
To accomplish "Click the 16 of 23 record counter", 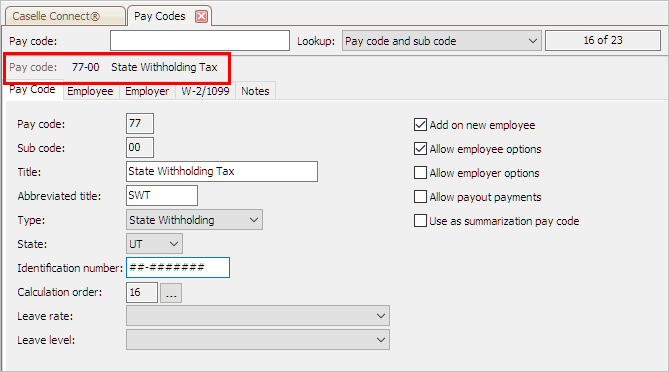I will [x=603, y=41].
